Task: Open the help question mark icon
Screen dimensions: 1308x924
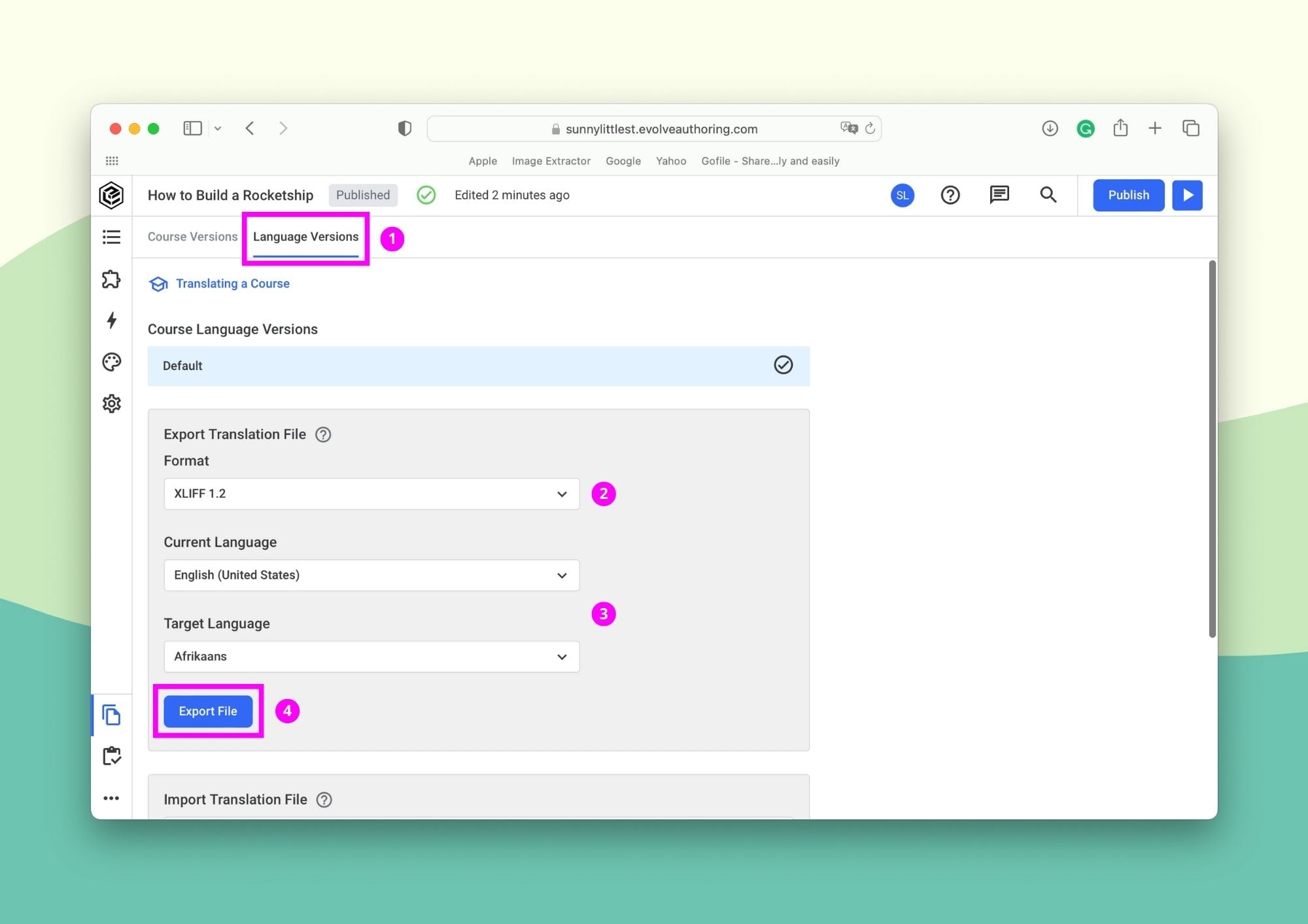Action: [950, 195]
